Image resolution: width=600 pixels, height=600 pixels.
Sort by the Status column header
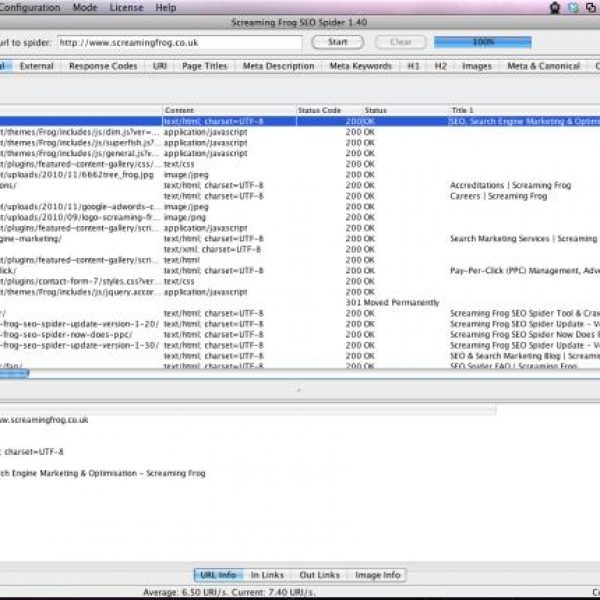[405, 110]
